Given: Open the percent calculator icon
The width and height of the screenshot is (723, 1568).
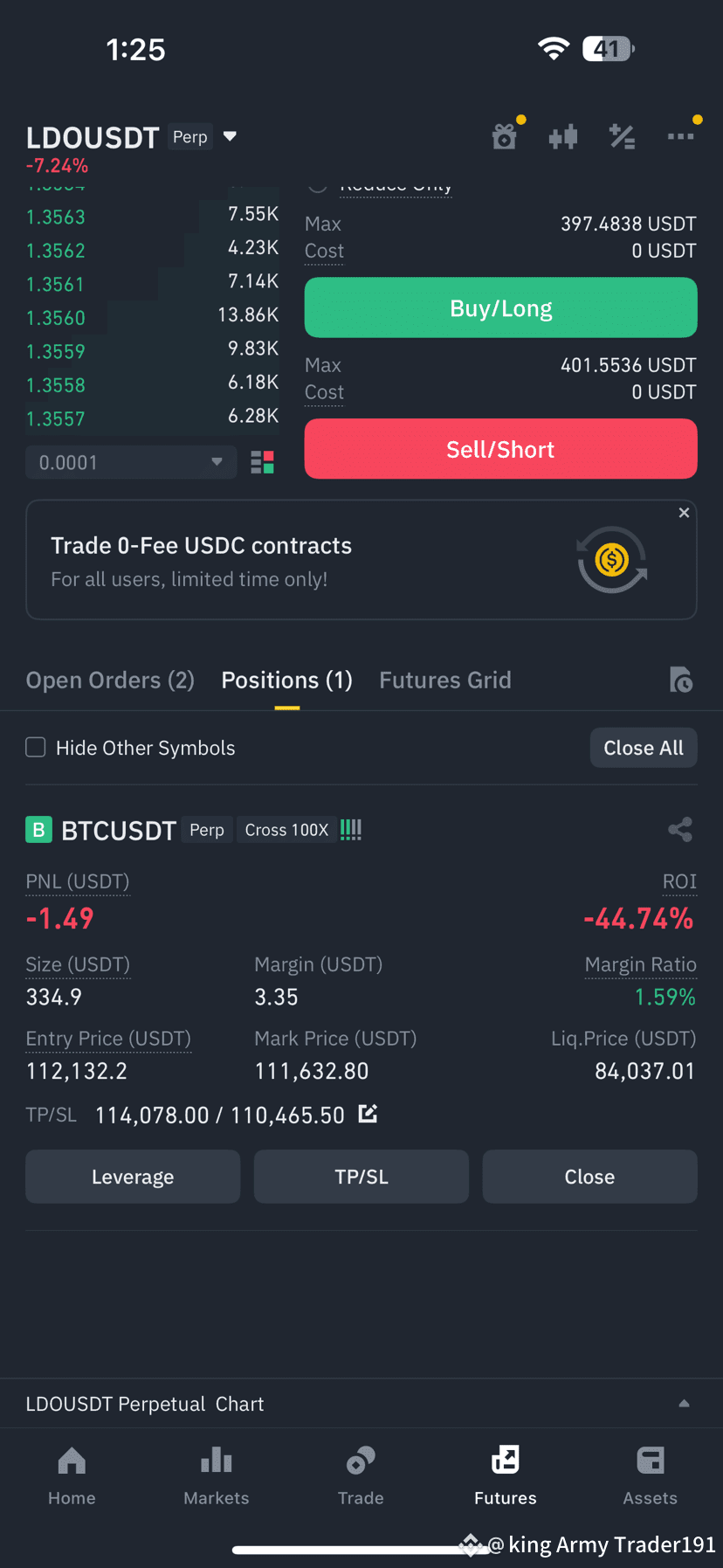Looking at the screenshot, I should coord(622,136).
